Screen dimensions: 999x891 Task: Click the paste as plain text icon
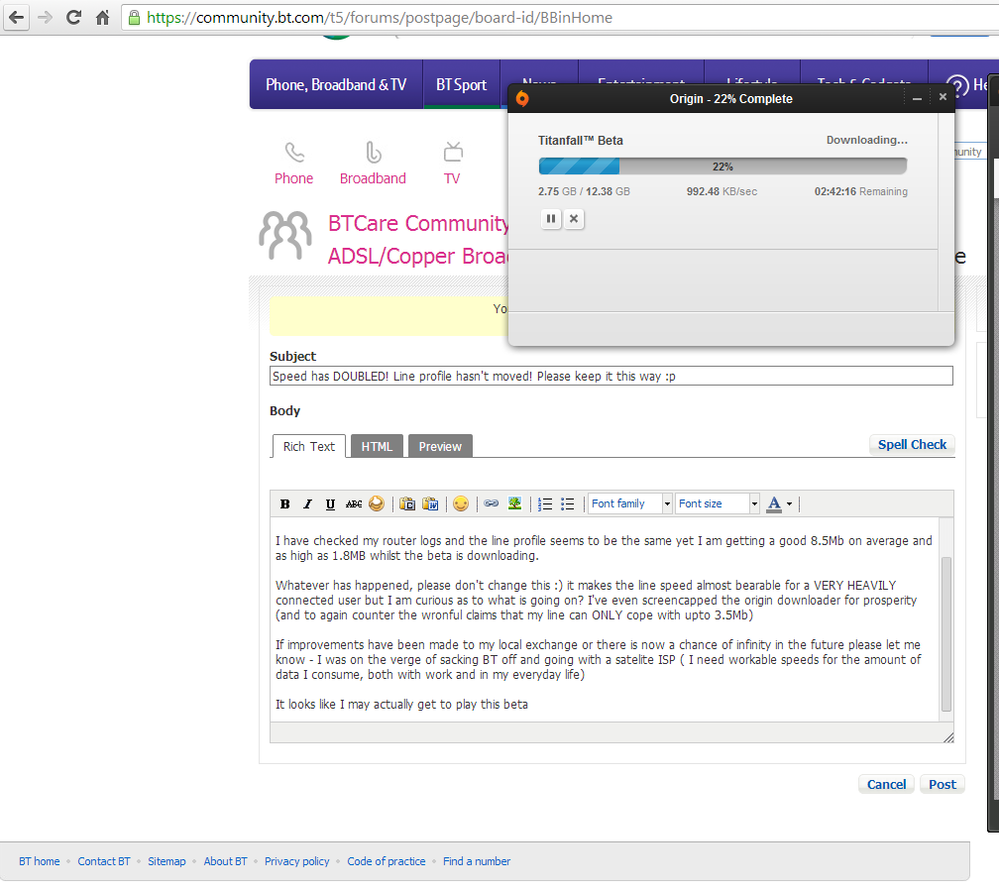coord(407,504)
